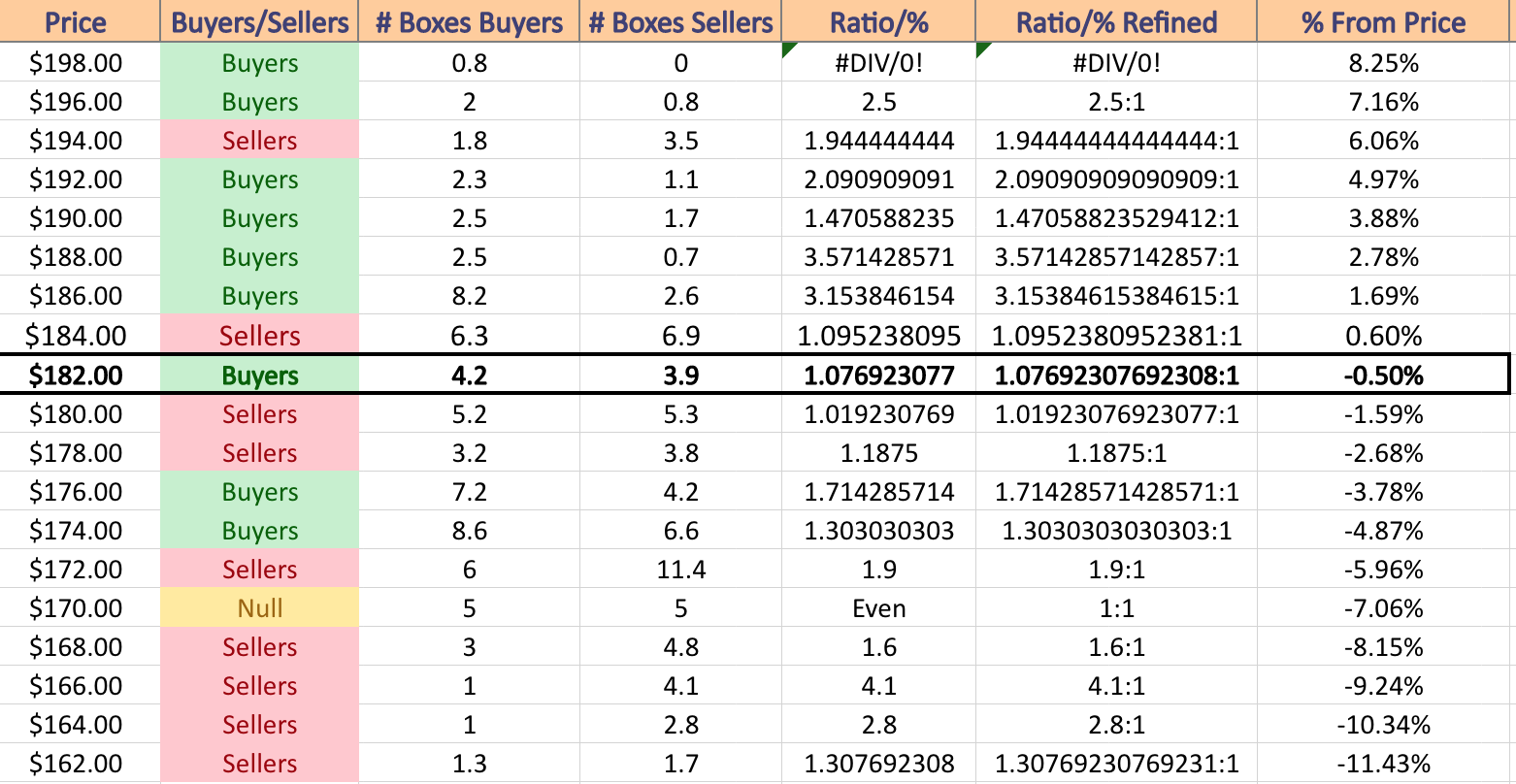Select the -2.68% cell
This screenshot has width=1516, height=784.
pyautogui.click(x=1384, y=453)
